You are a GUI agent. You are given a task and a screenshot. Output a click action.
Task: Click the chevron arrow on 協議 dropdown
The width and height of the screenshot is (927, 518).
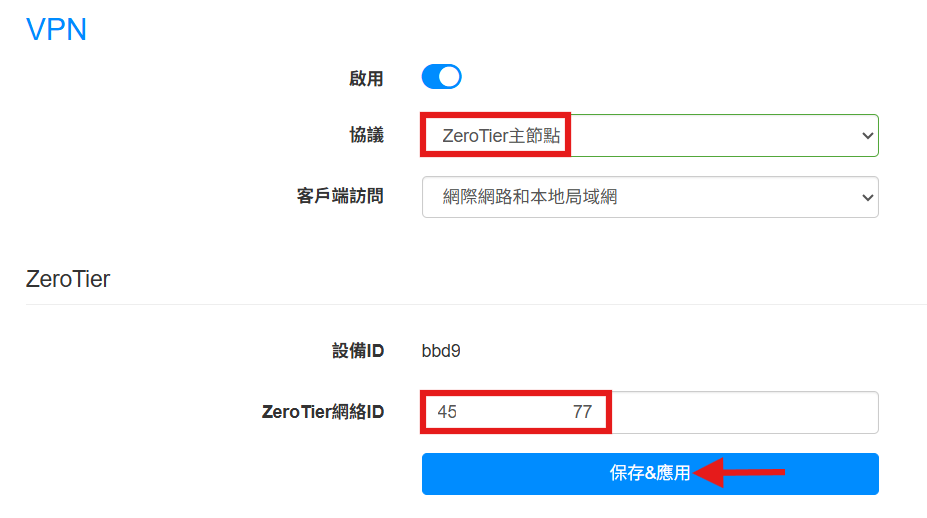pyautogui.click(x=867, y=136)
